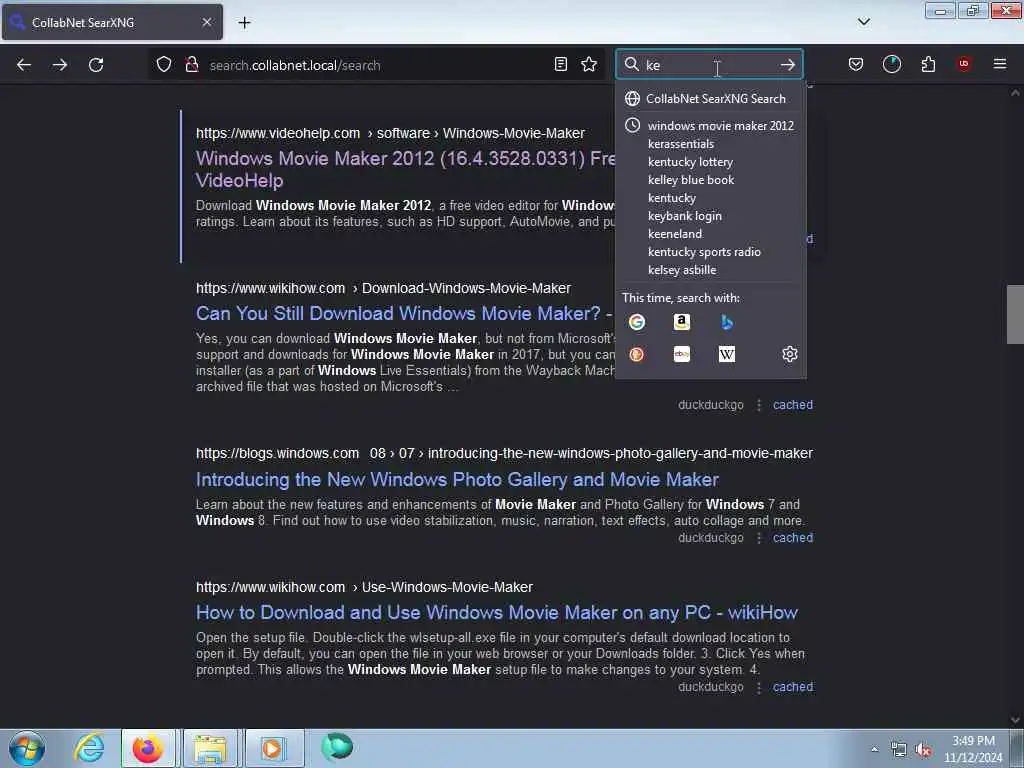1024x768 pixels.
Task: Click the blogs.windows.com result URL text
Action: (x=504, y=453)
